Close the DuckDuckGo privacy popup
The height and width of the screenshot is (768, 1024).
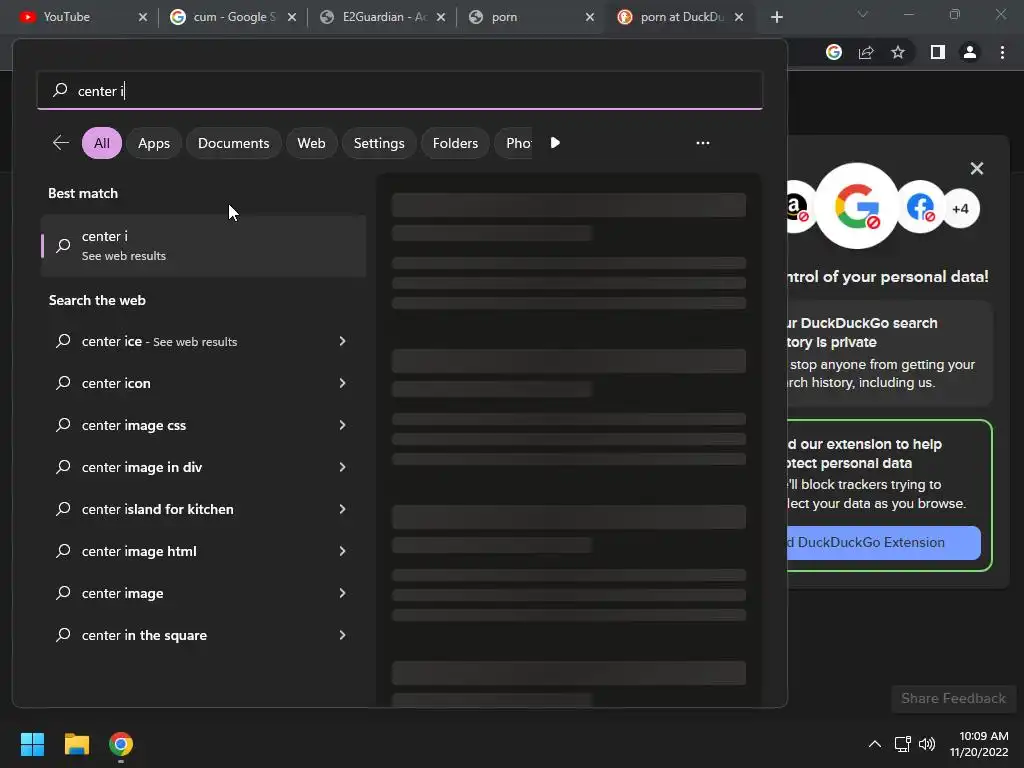976,168
